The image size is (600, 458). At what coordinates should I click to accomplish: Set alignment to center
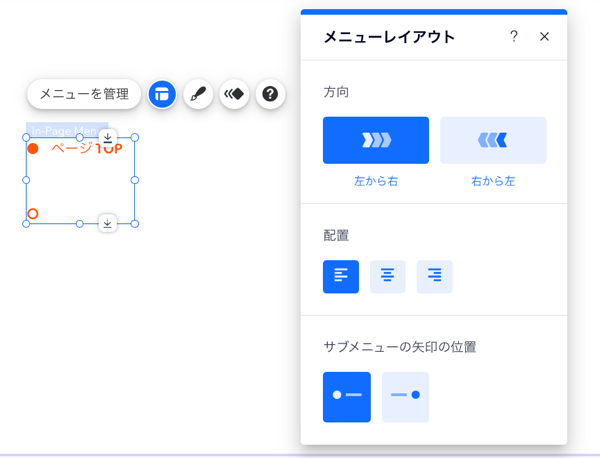click(x=388, y=277)
